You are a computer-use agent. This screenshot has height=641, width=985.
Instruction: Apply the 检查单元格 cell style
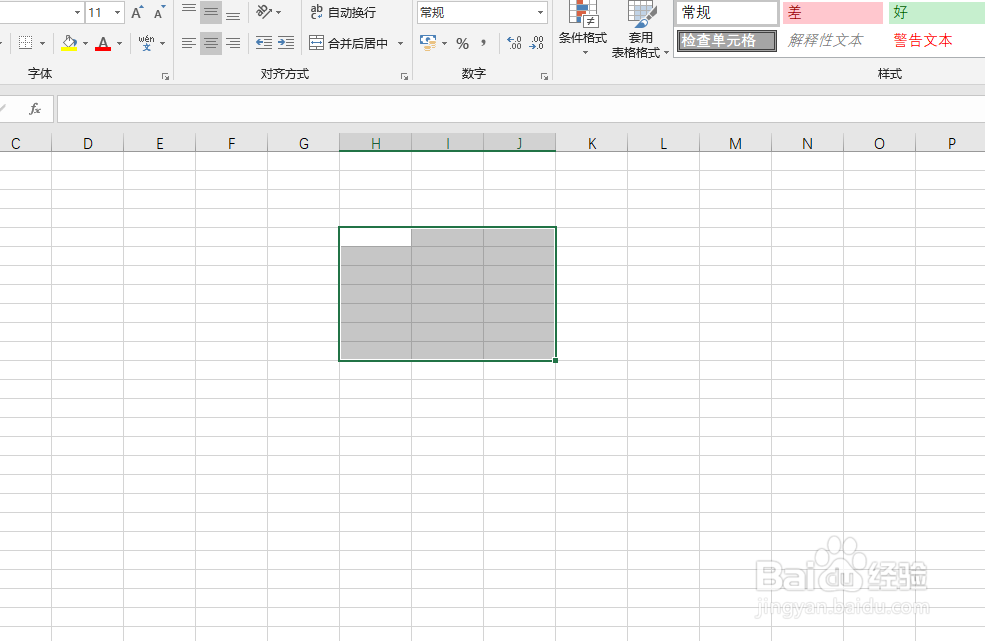point(727,41)
